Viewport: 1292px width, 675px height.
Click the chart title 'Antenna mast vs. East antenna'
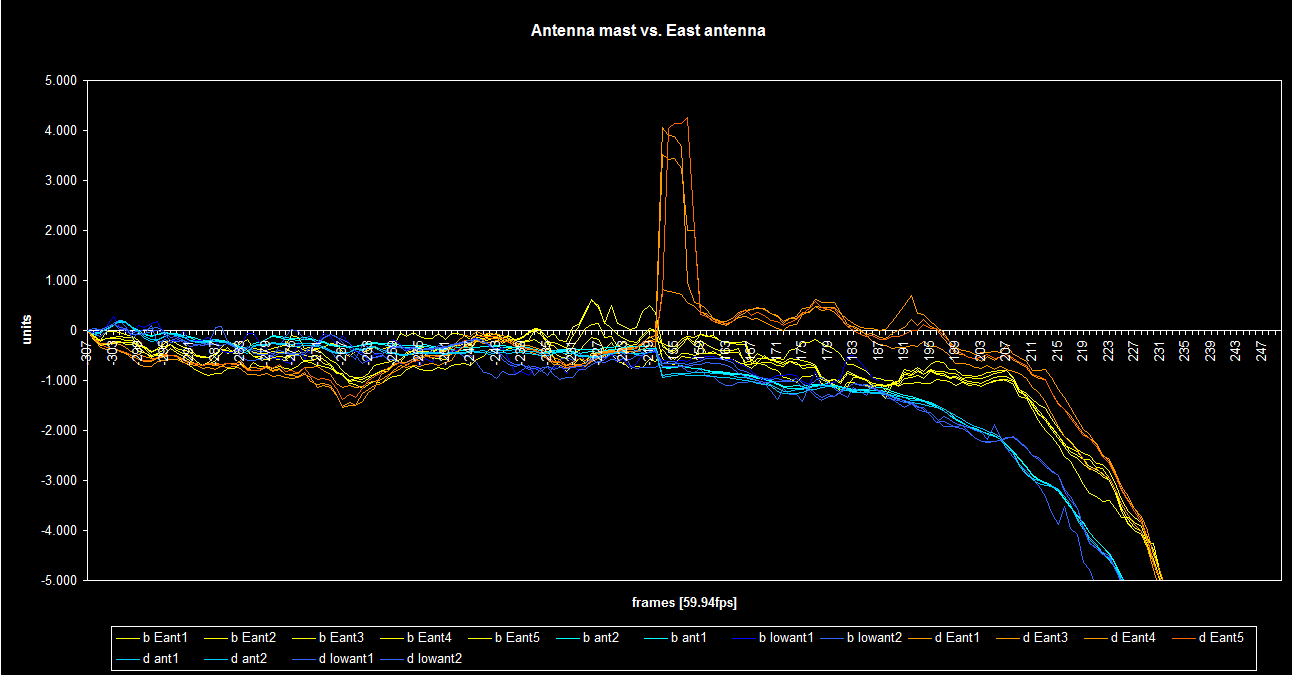(x=648, y=31)
